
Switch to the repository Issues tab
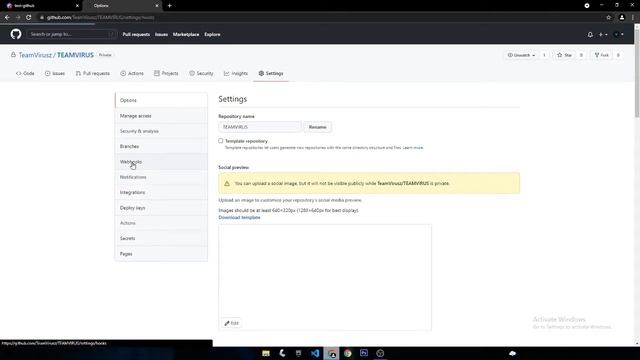coord(55,73)
